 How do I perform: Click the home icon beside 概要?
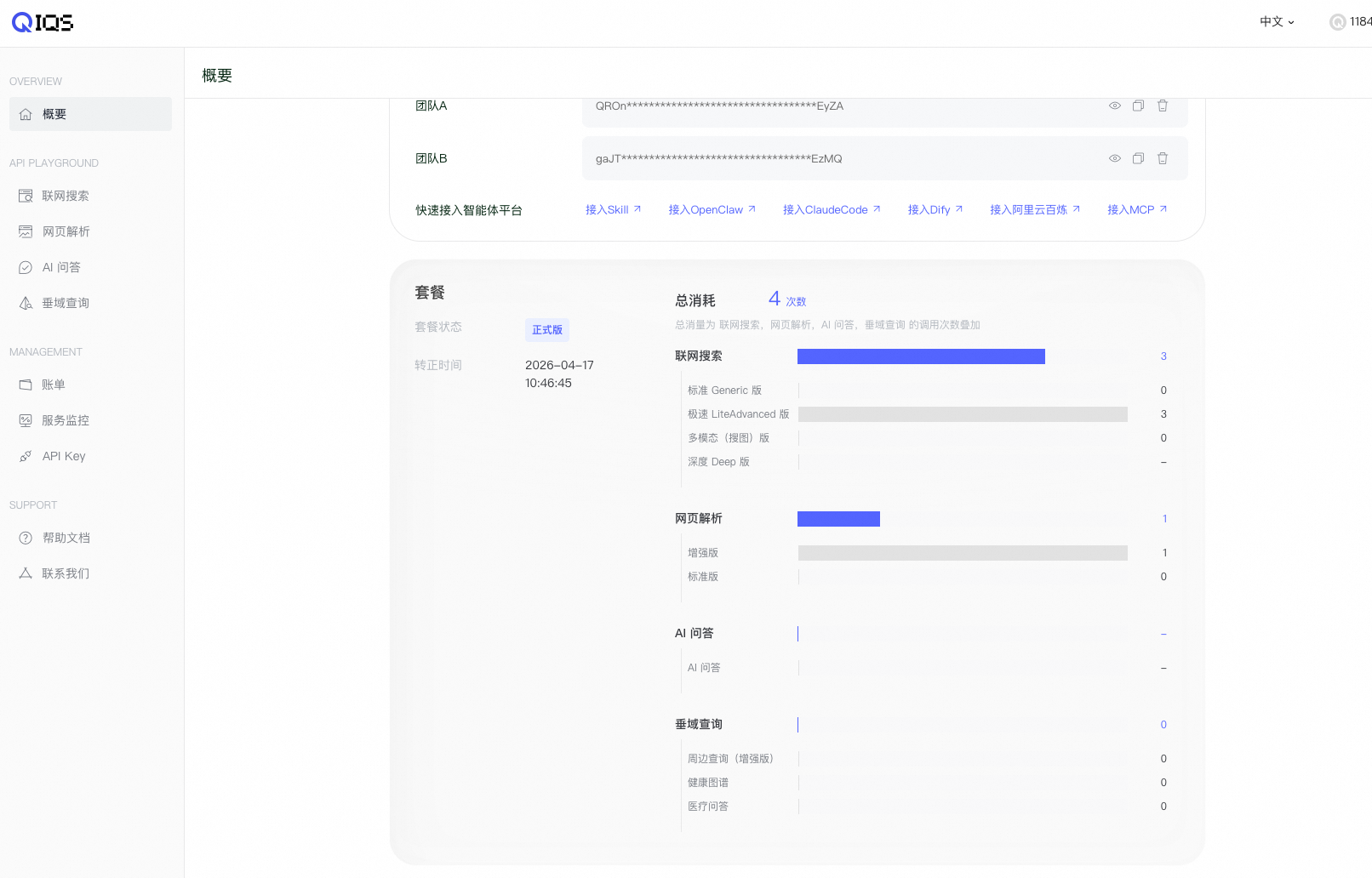coord(26,114)
